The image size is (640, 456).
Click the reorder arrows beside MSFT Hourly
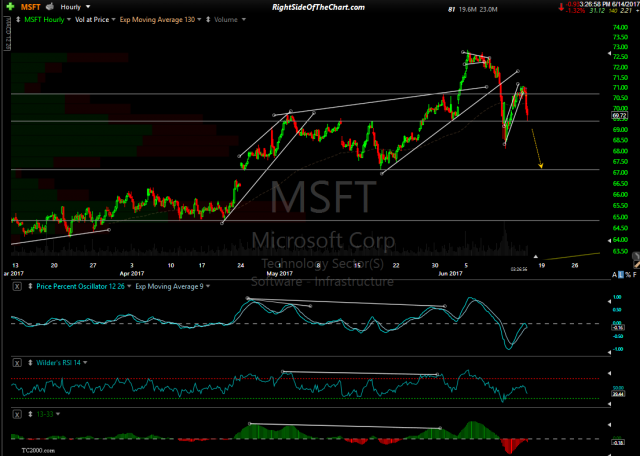coord(18,19)
